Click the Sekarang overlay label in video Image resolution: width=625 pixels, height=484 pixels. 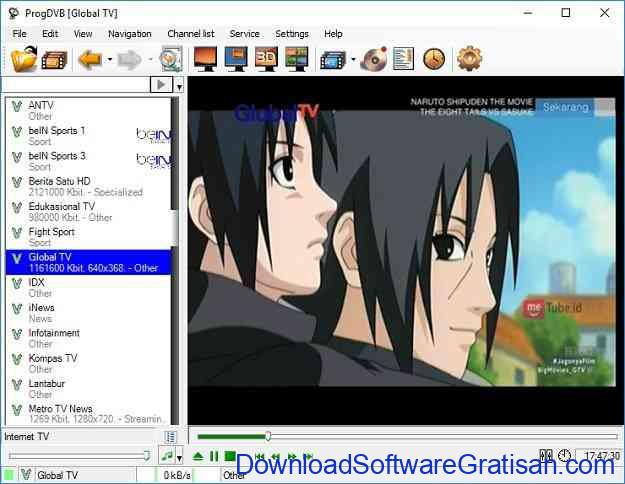(x=566, y=107)
